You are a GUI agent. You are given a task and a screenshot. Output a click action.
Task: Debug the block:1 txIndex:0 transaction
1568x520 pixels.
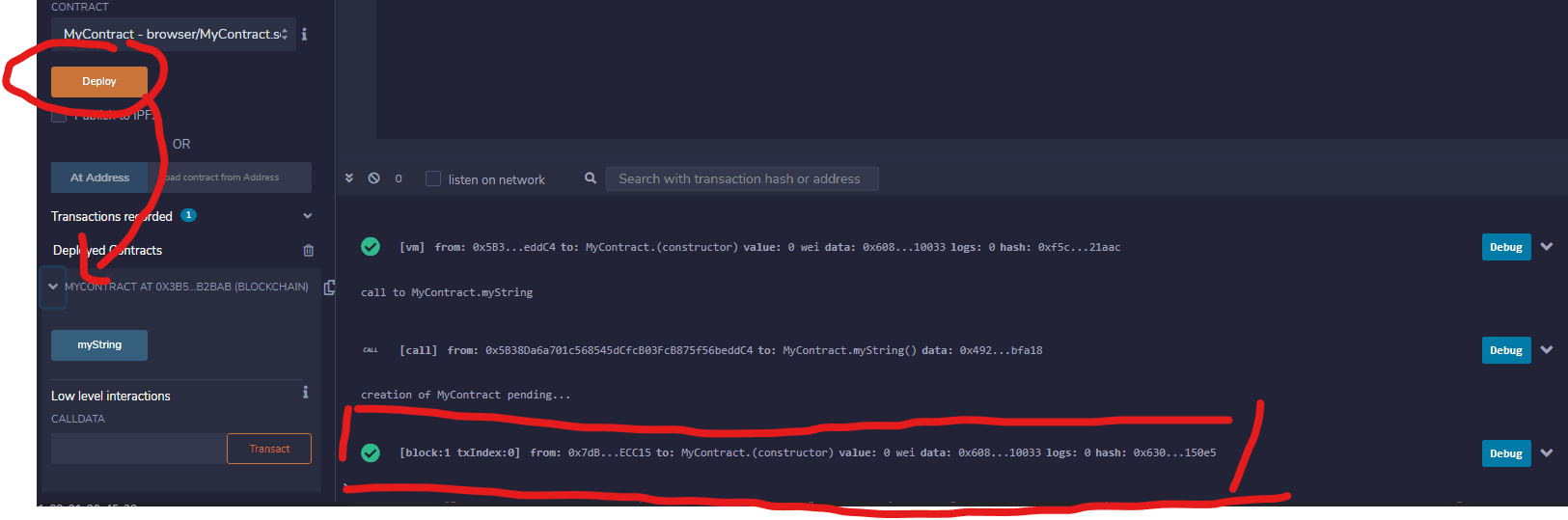pos(1506,453)
